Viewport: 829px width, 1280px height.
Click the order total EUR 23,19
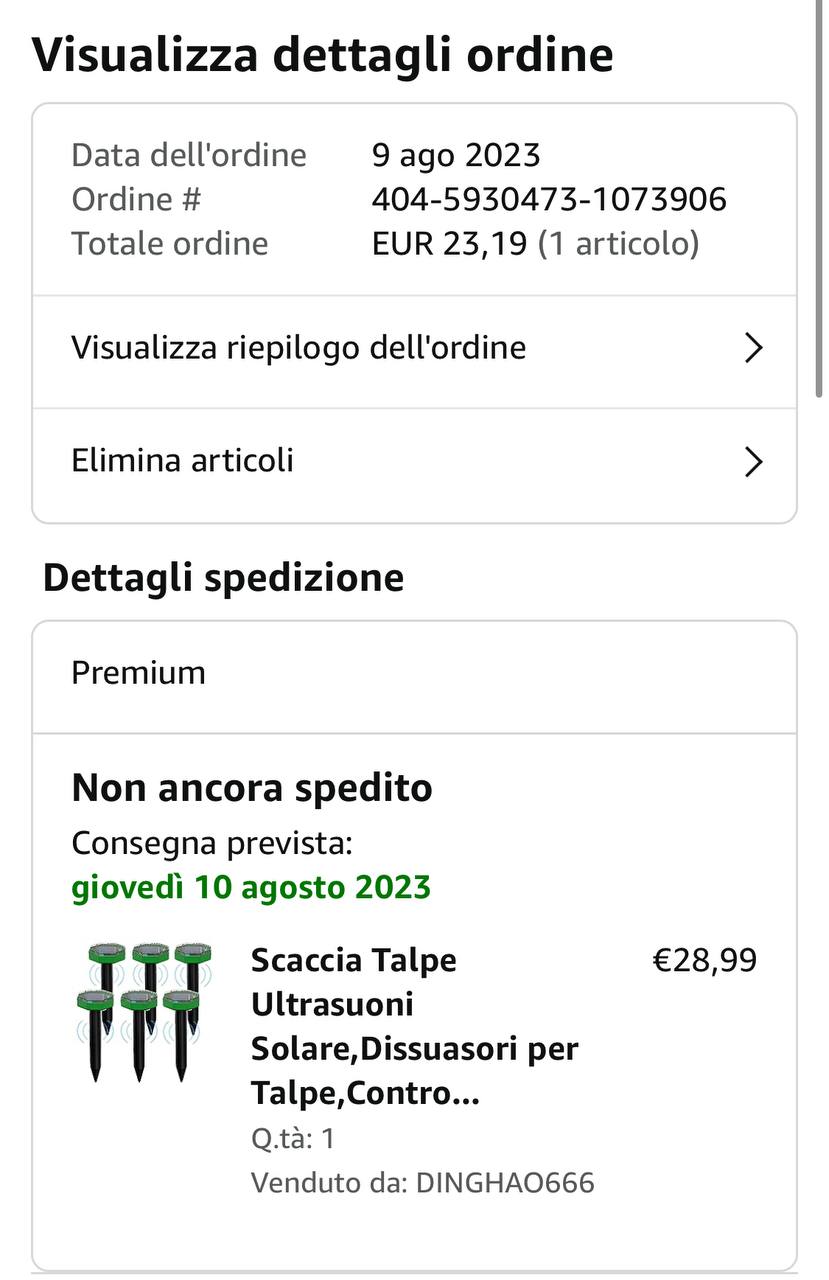449,244
